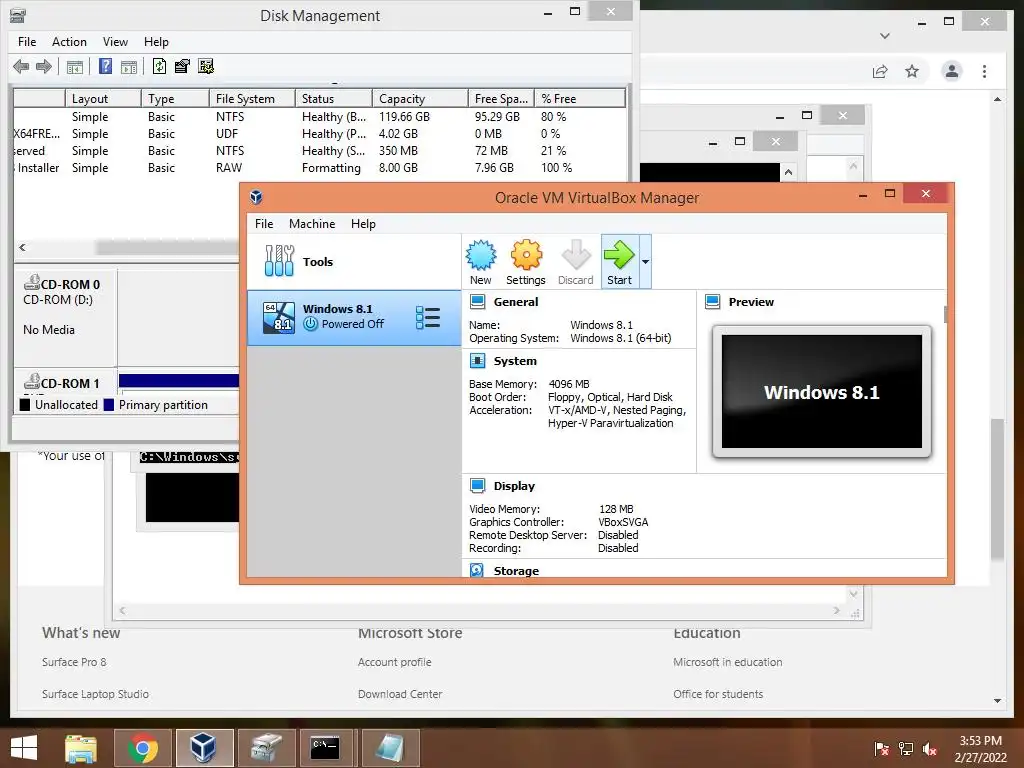This screenshot has width=1024, height=768.
Task: Sort volumes by Status column header
Action: coord(334,99)
